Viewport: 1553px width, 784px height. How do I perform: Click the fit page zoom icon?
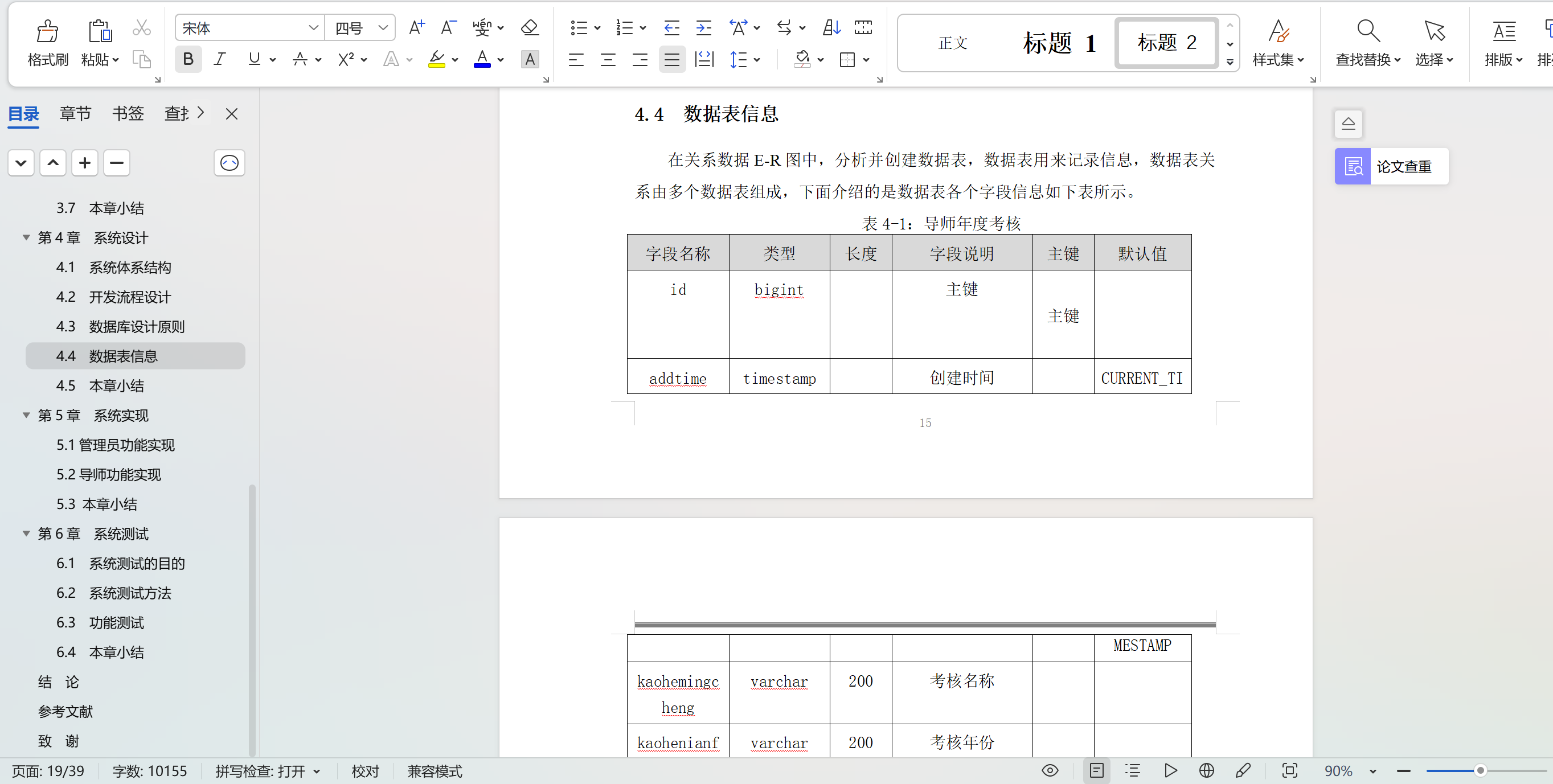pyautogui.click(x=1289, y=771)
